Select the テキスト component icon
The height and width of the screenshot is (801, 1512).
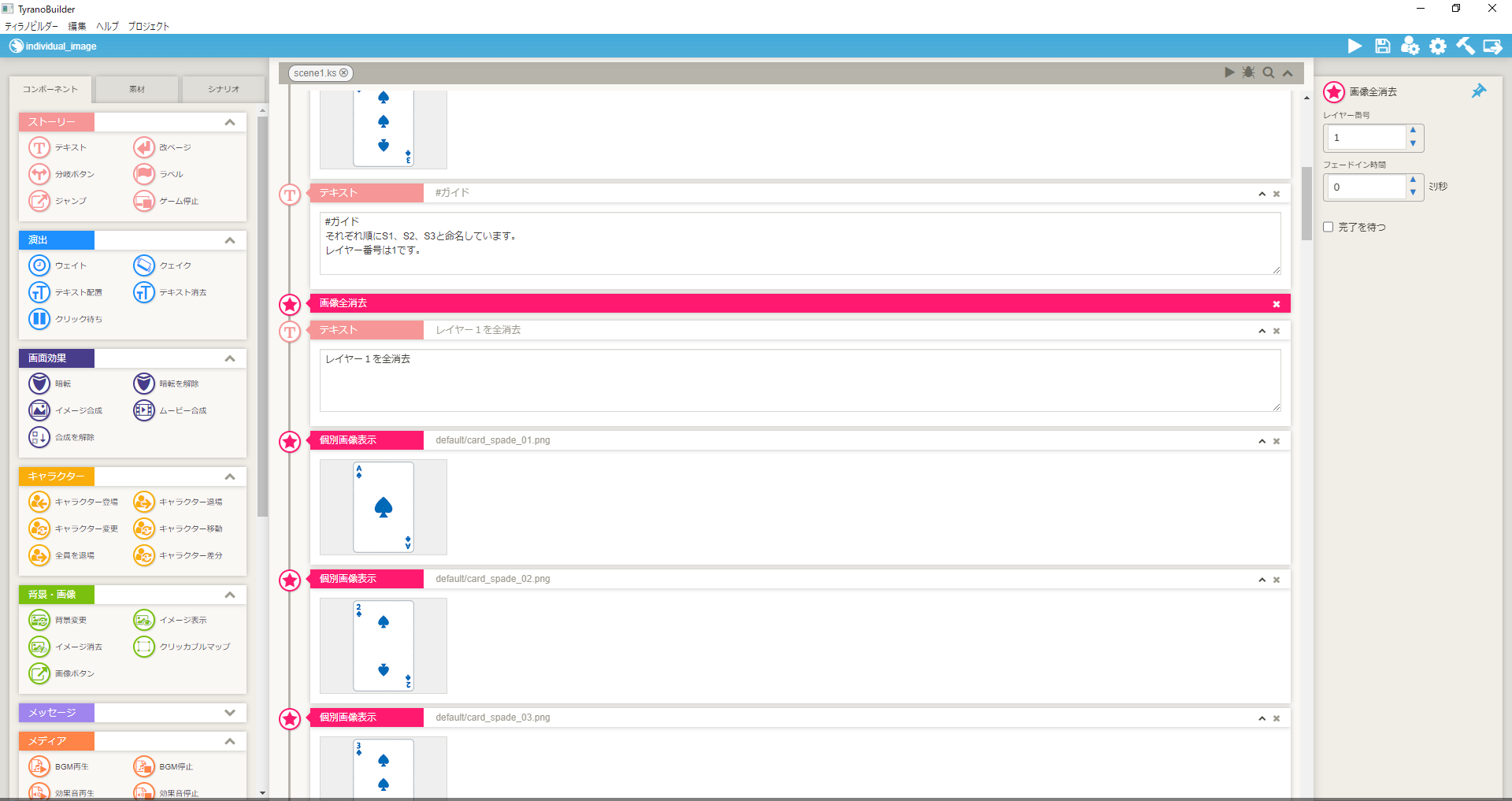tap(39, 147)
